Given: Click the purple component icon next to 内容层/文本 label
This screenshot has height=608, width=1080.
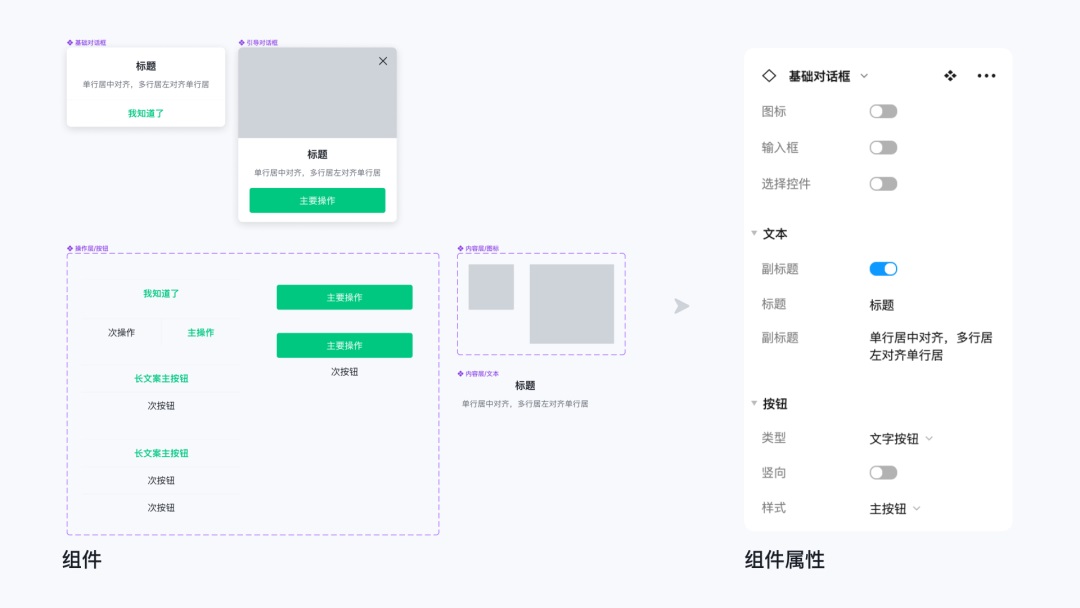Looking at the screenshot, I should click(460, 374).
